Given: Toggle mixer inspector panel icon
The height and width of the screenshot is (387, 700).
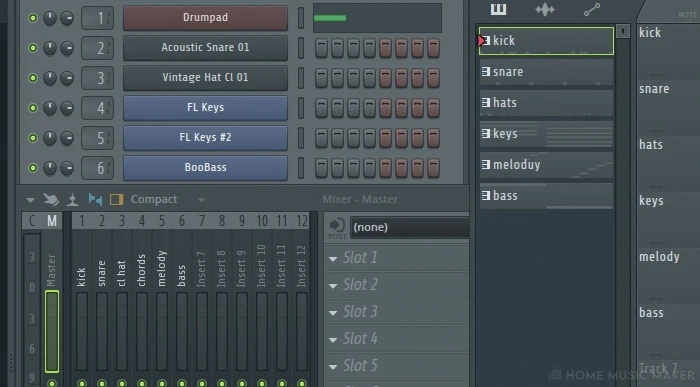Looking at the screenshot, I should tap(117, 200).
